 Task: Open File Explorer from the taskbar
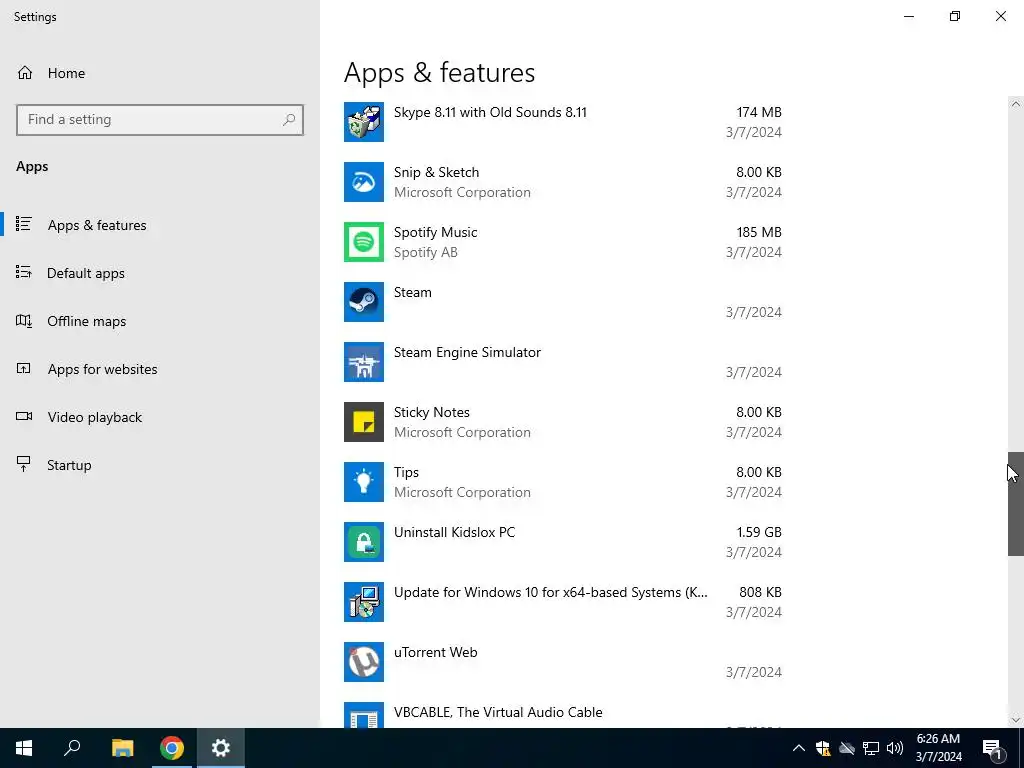122,748
